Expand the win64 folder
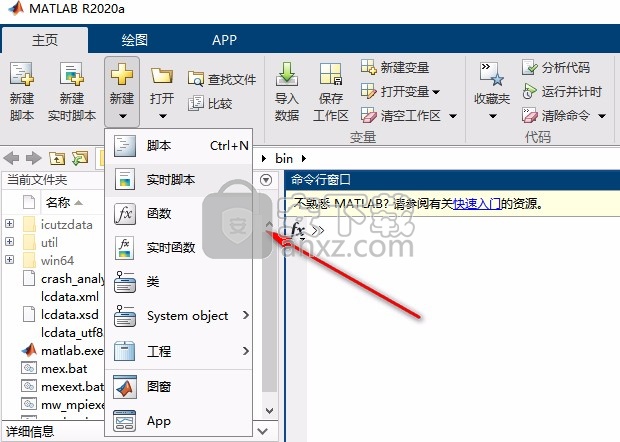Viewport: 620px width, 442px height. point(9,260)
